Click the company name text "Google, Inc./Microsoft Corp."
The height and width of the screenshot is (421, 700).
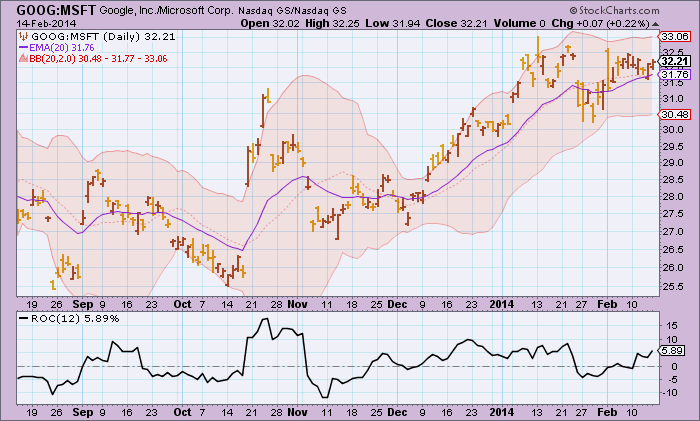(x=166, y=10)
